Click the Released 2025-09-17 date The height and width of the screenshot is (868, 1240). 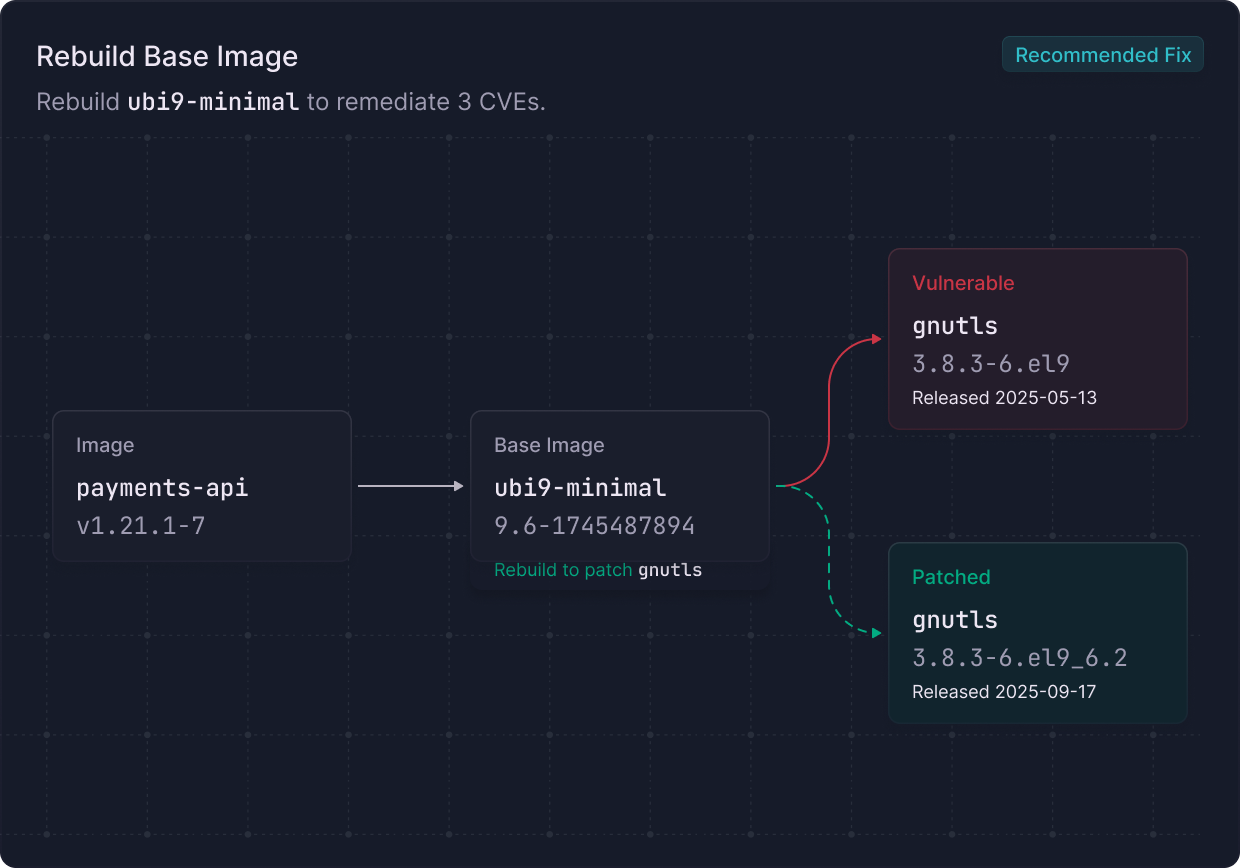click(1004, 692)
